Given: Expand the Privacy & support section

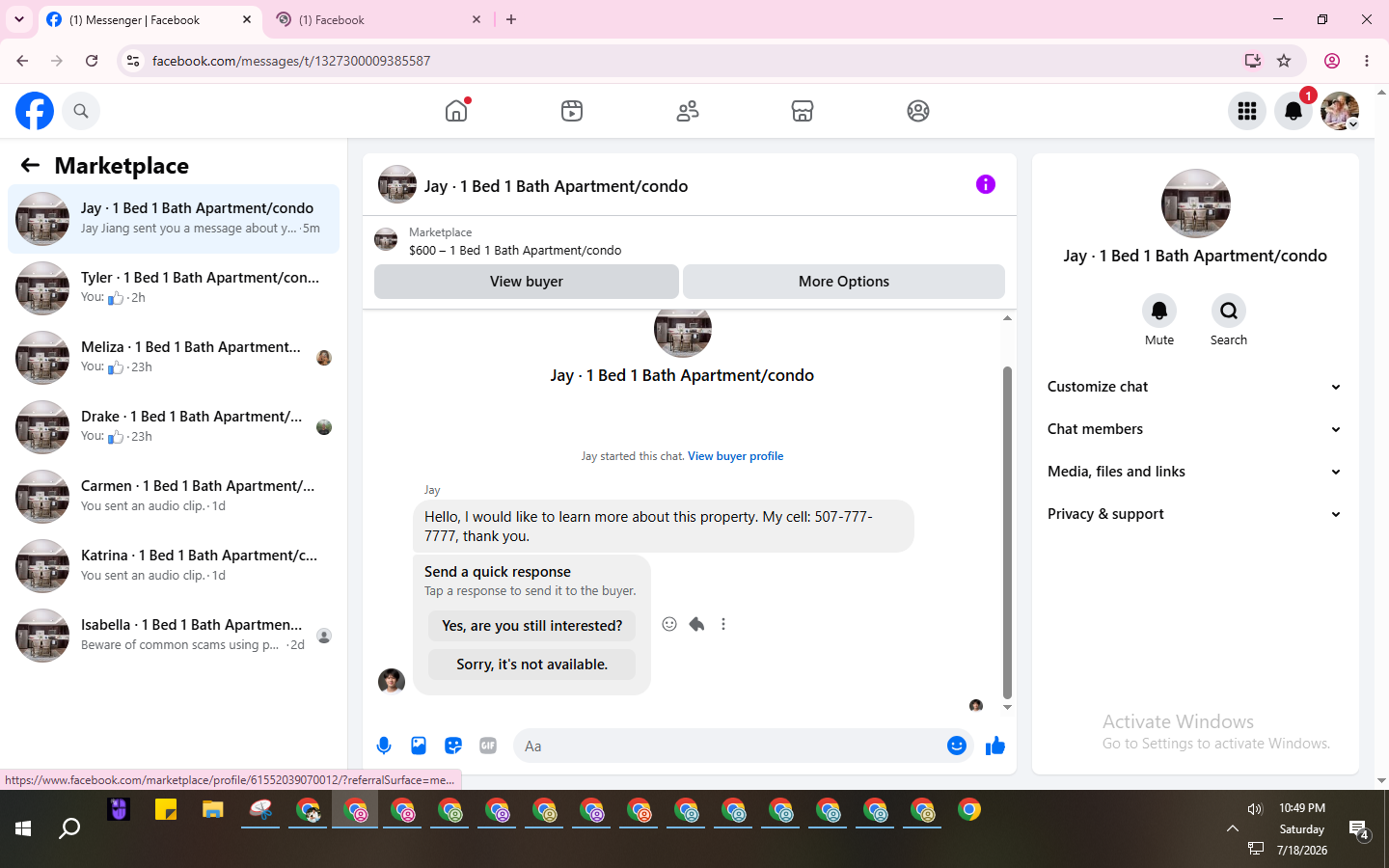Looking at the screenshot, I should (1195, 514).
